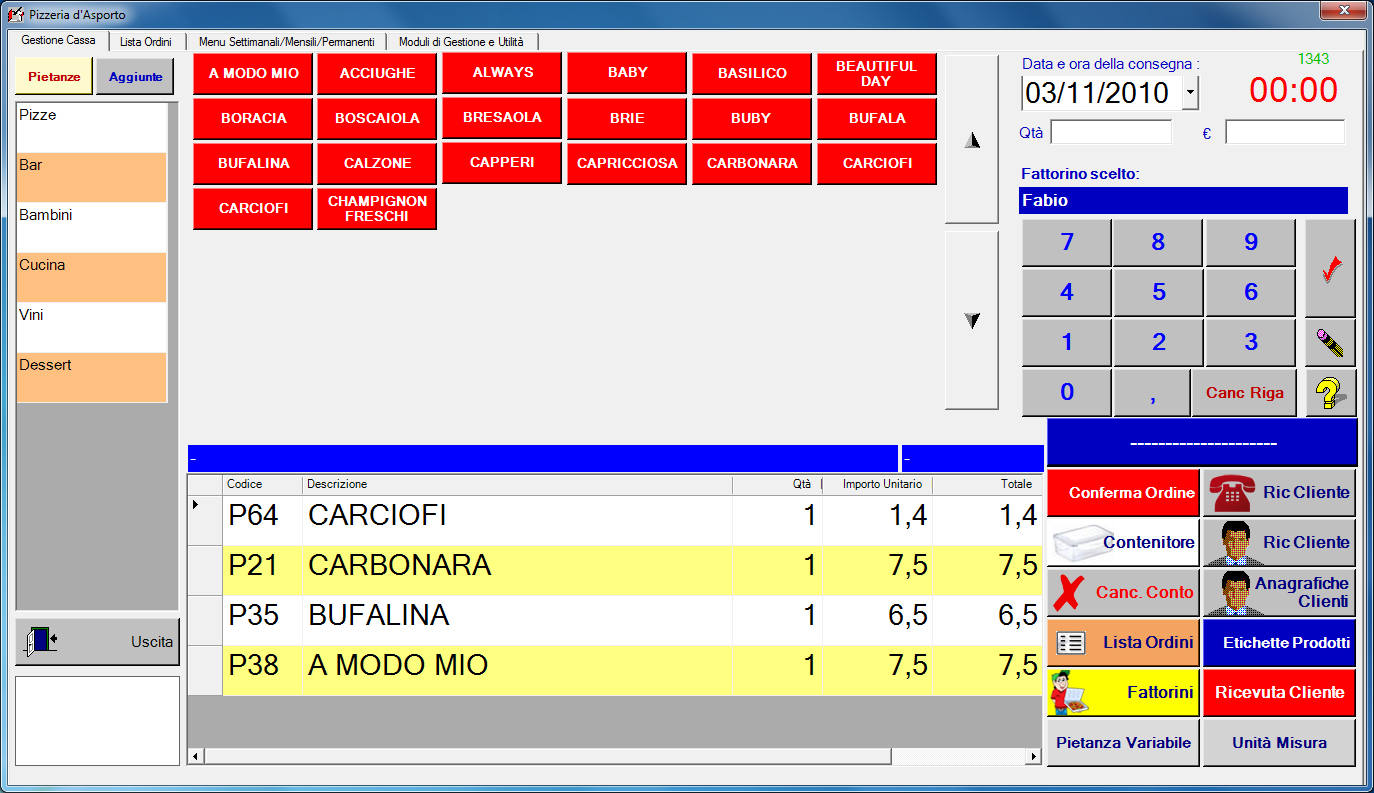
Task: Click Ric Cliente button with person face
Action: pyautogui.click(x=1279, y=542)
